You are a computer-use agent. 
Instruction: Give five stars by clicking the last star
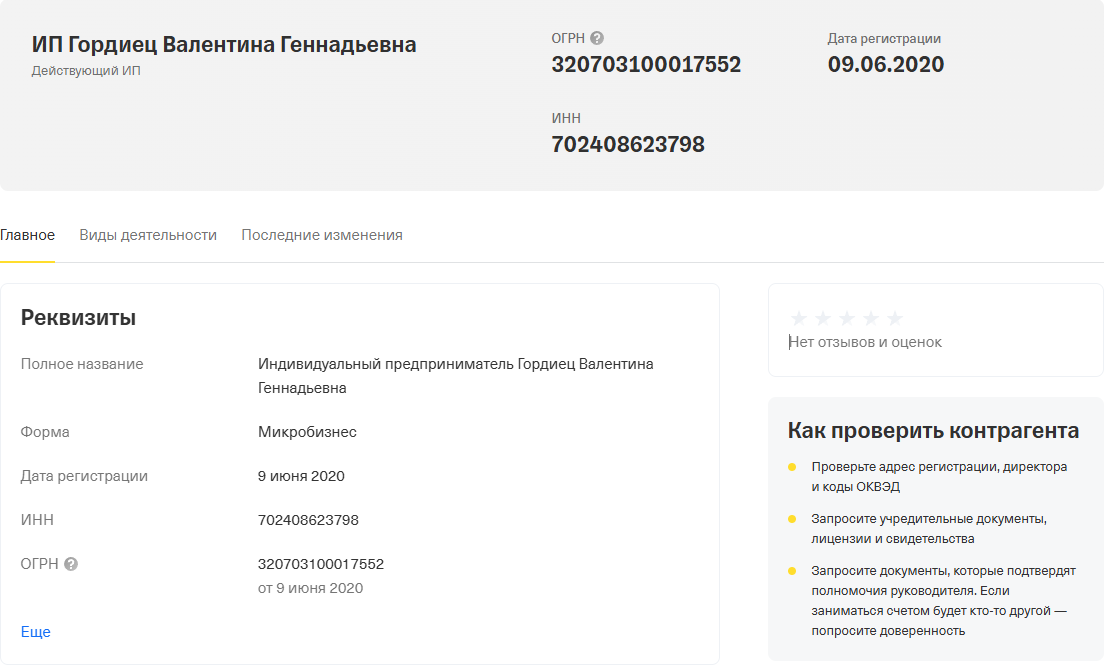[x=895, y=316]
